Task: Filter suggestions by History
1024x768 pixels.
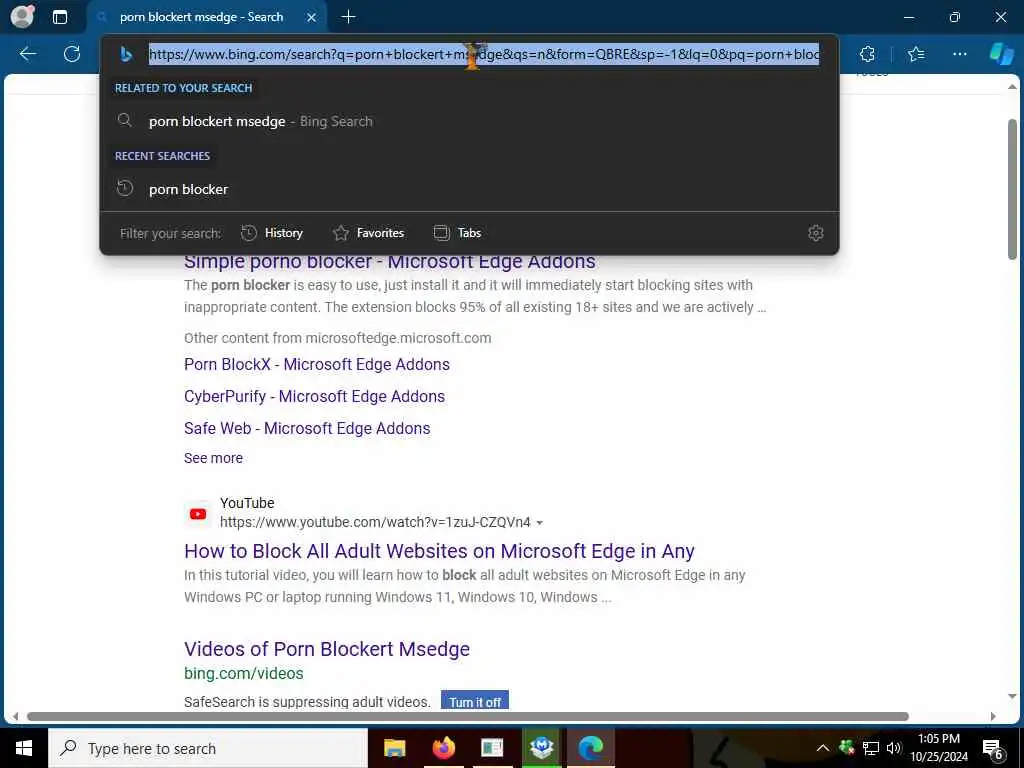Action: point(272,233)
